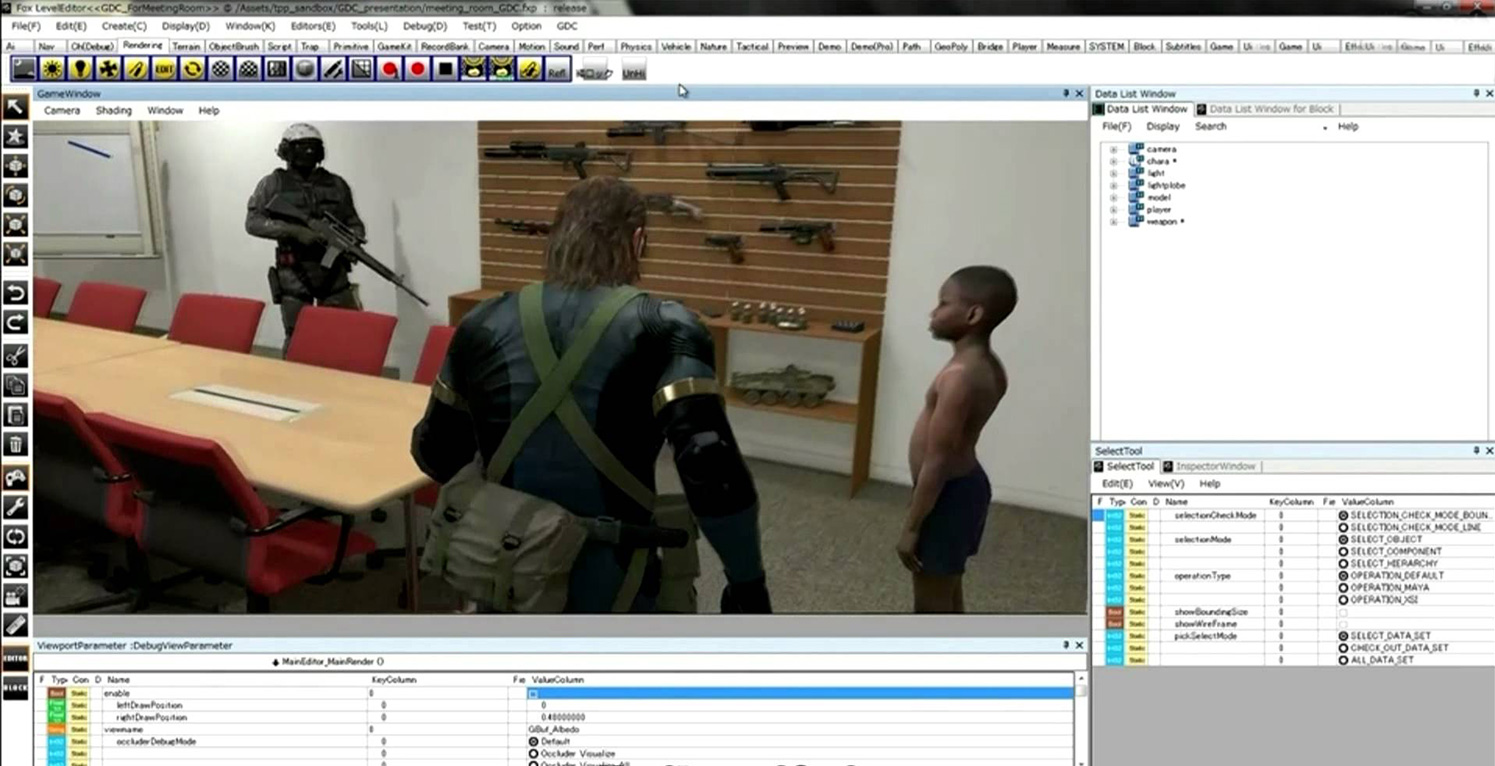Expand the light tree node
The height and width of the screenshot is (766, 1495).
[x=1113, y=174]
